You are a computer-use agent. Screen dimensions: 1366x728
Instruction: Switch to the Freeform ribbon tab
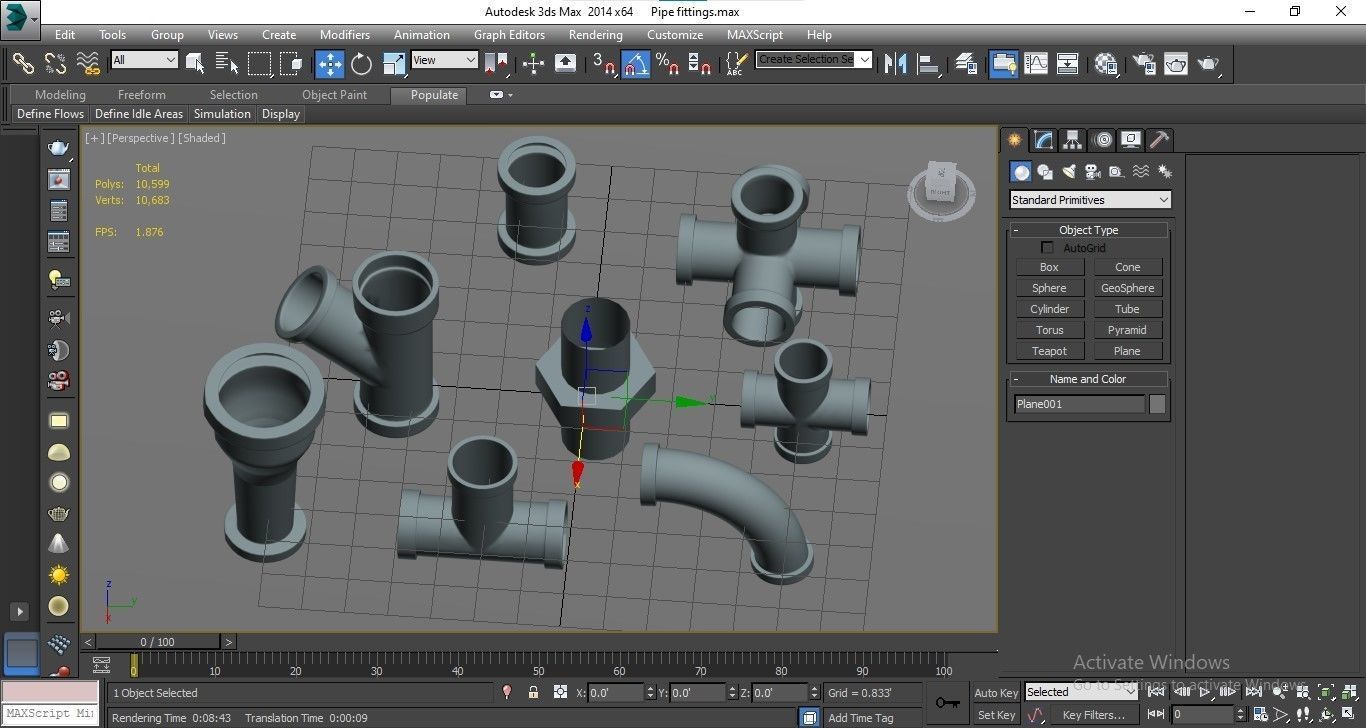click(142, 95)
